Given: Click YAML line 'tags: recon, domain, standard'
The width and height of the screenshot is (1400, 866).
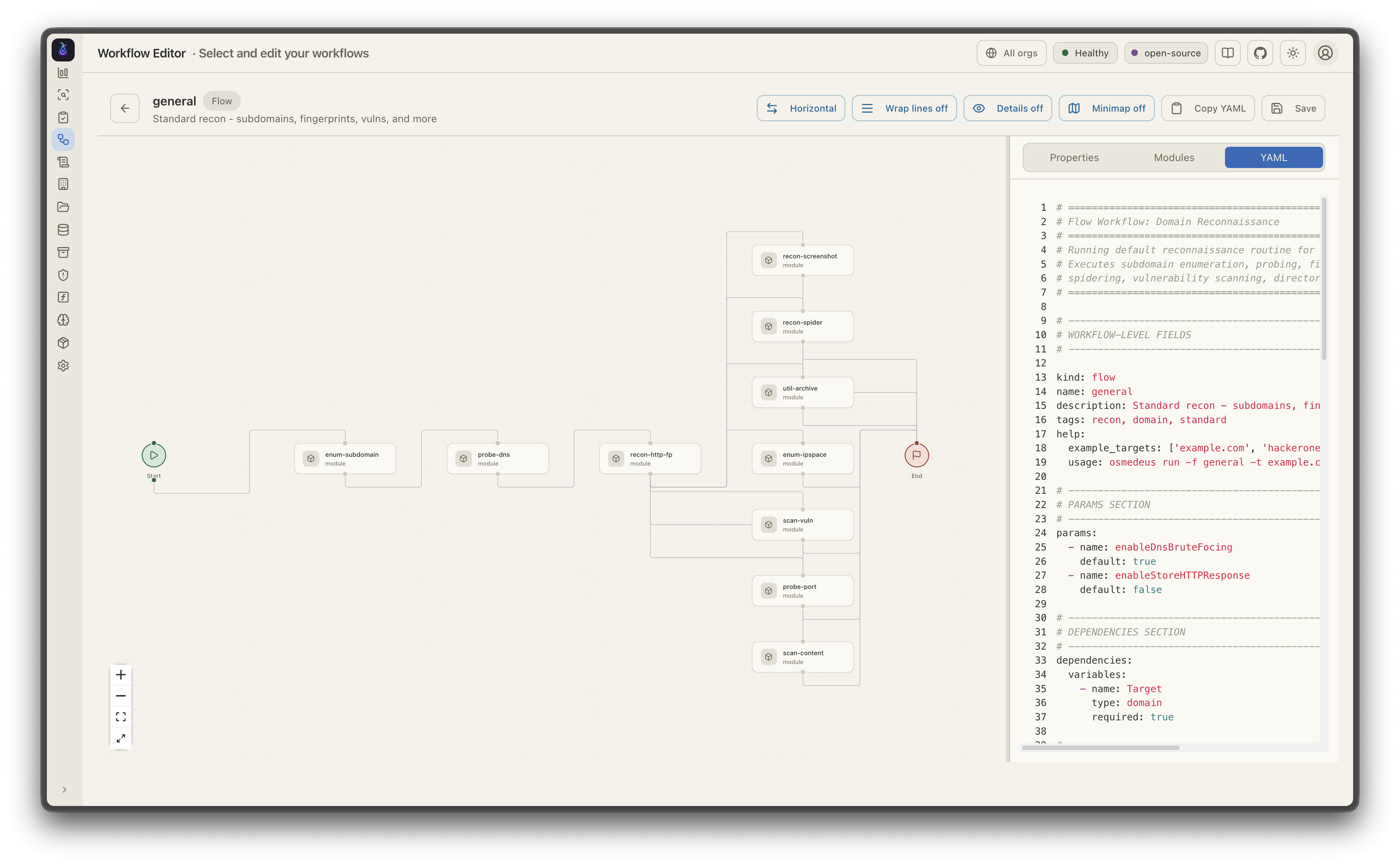Looking at the screenshot, I should (1141, 420).
